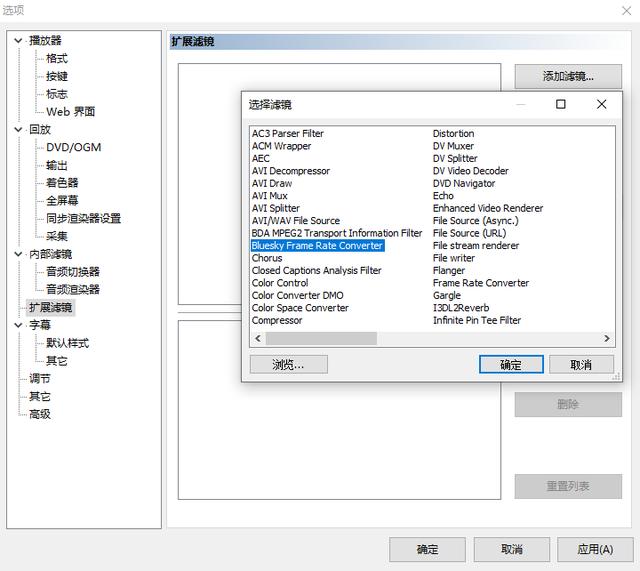Open the 调节 settings page
The image size is (640, 571).
coord(40,378)
